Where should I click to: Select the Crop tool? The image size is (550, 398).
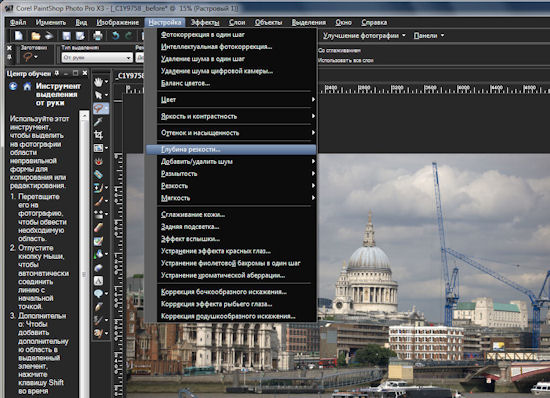coord(98,135)
